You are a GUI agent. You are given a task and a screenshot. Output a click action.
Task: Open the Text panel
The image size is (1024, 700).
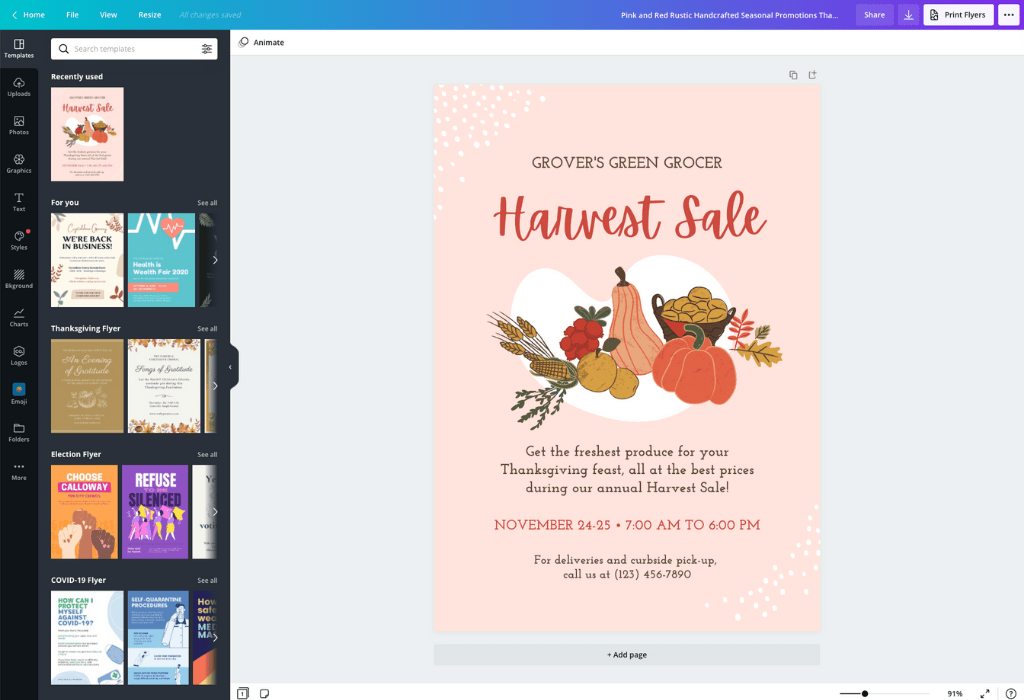click(18, 202)
